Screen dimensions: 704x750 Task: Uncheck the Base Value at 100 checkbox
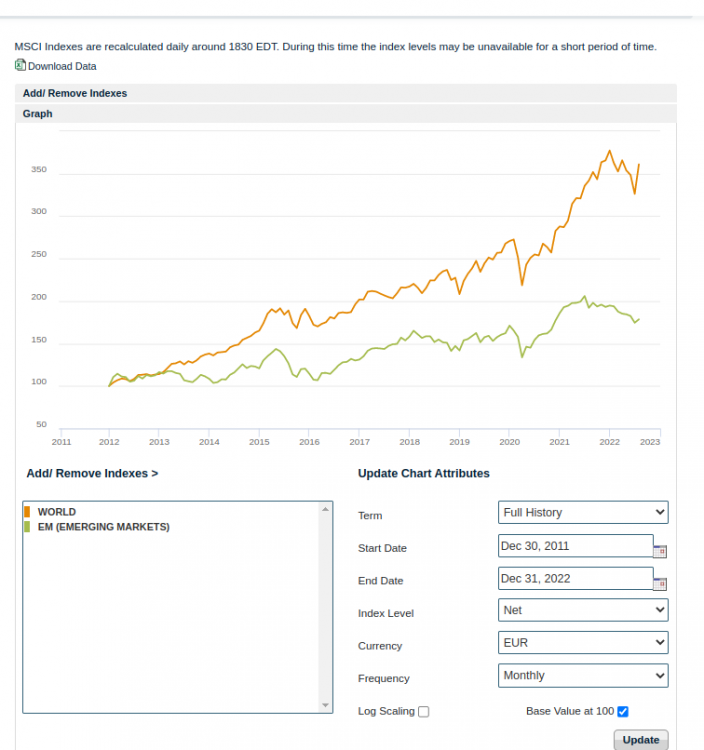coord(623,711)
